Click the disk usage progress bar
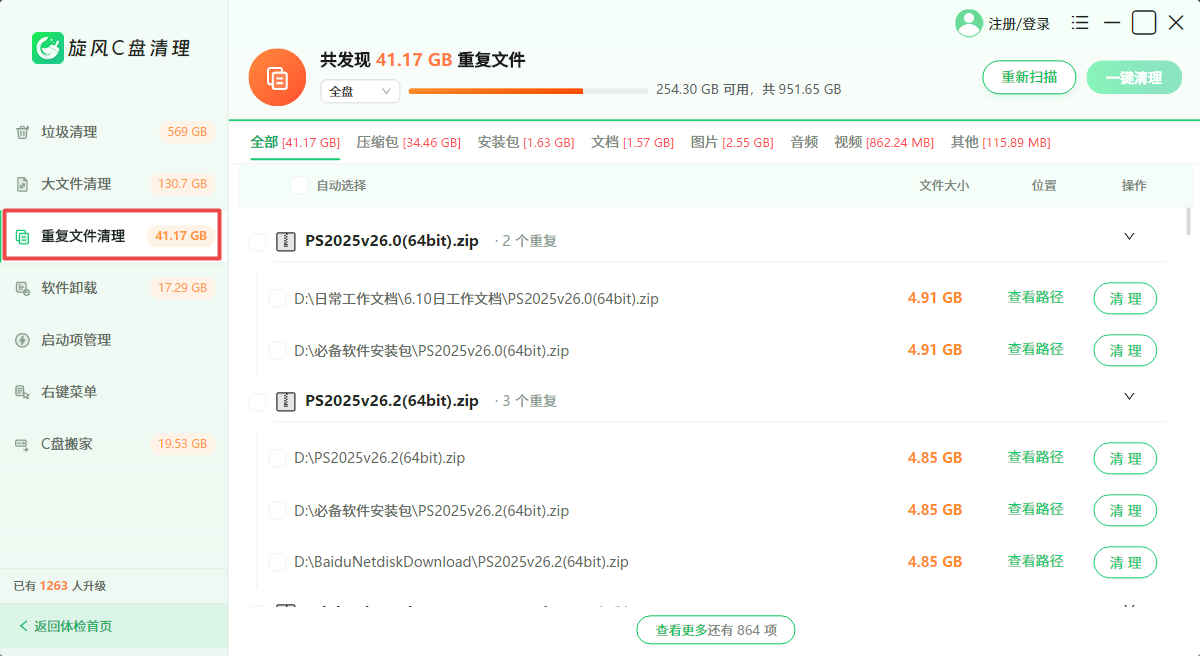The width and height of the screenshot is (1200, 656). (x=528, y=91)
